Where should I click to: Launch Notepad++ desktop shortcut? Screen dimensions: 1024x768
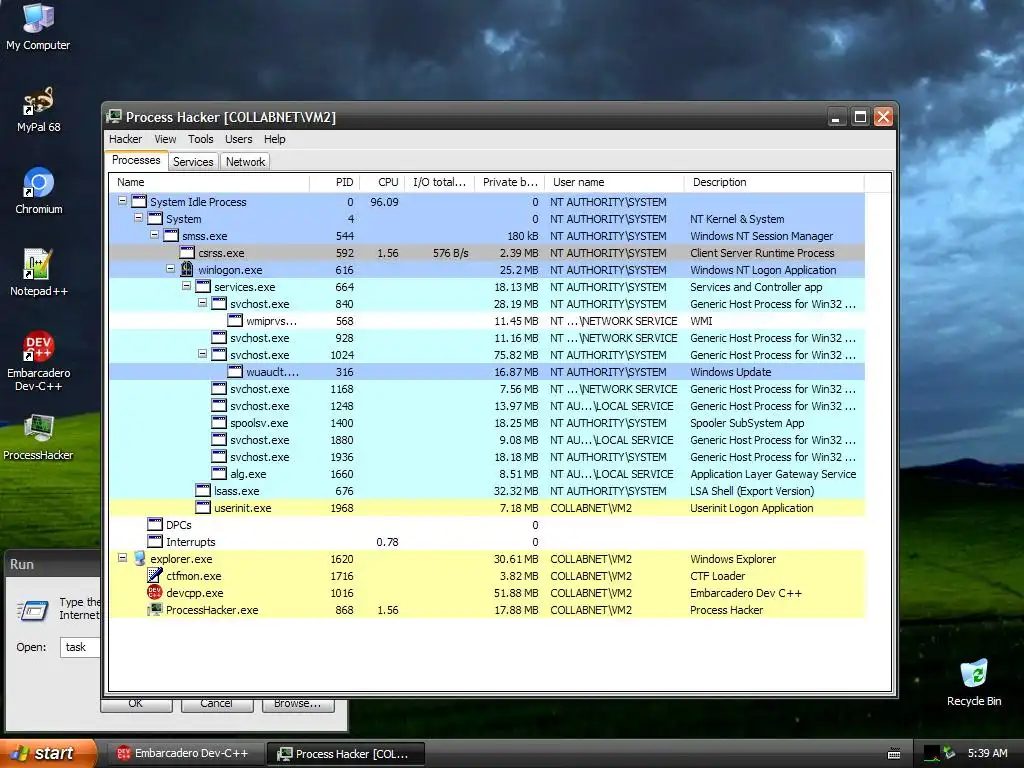coord(39,273)
